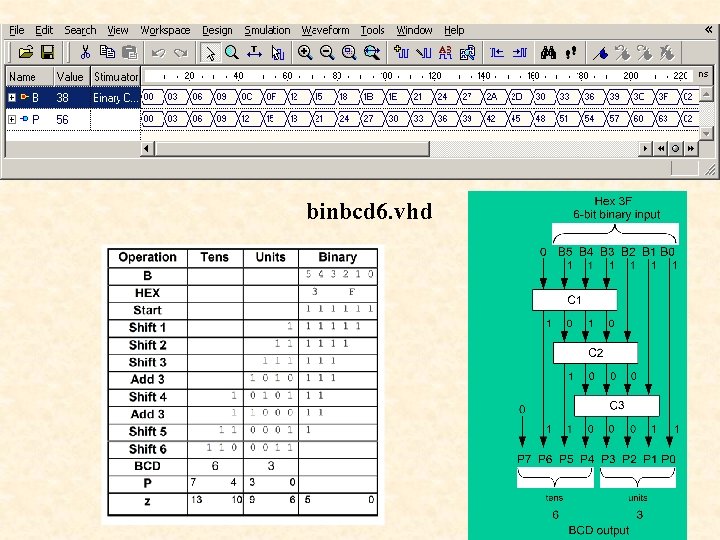Click the Next Event navigation icon
Image resolution: width=720 pixels, height=540 pixels.
coord(519,52)
